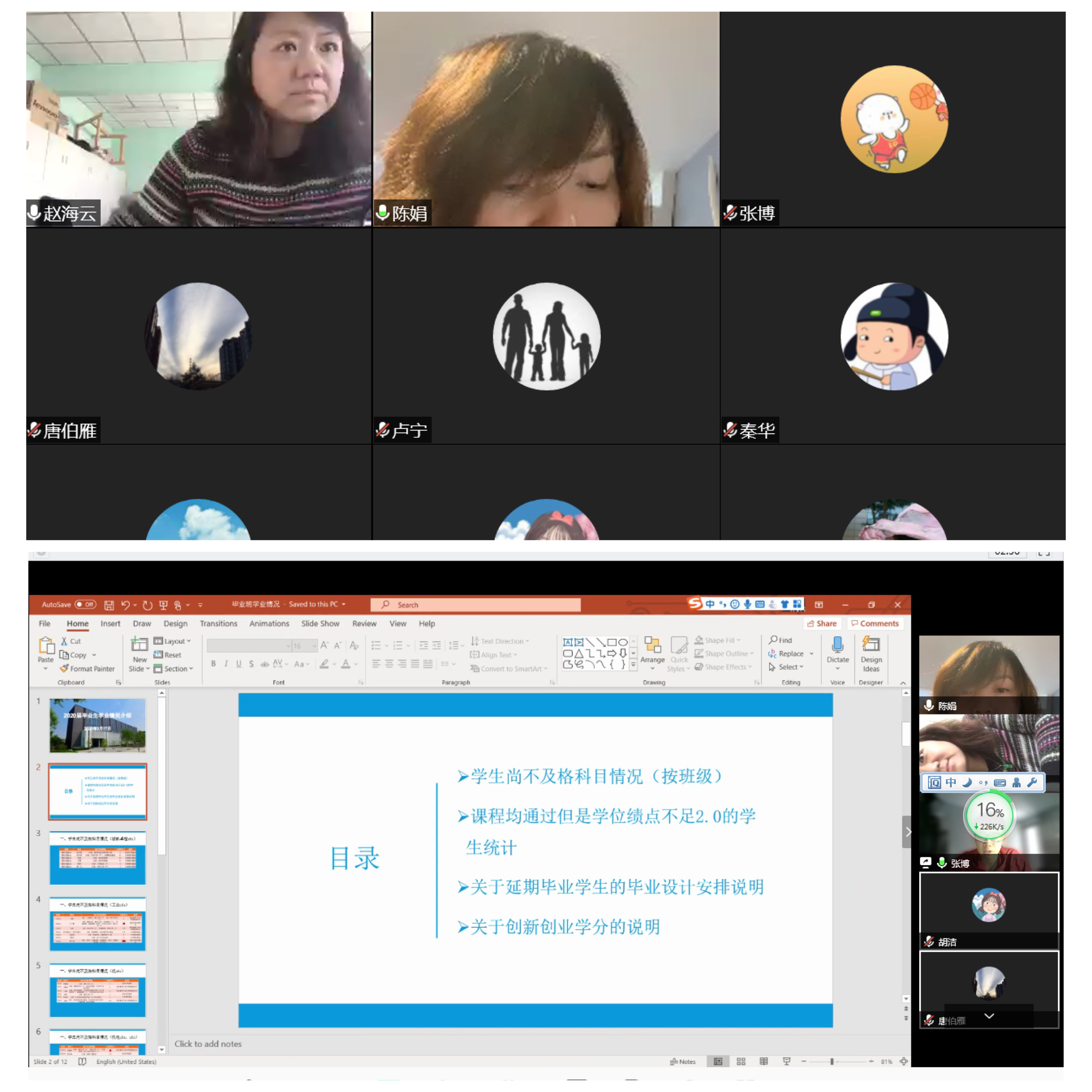Switch to the Slide Show tab
Viewport: 1092px width, 1092px height.
click(320, 623)
